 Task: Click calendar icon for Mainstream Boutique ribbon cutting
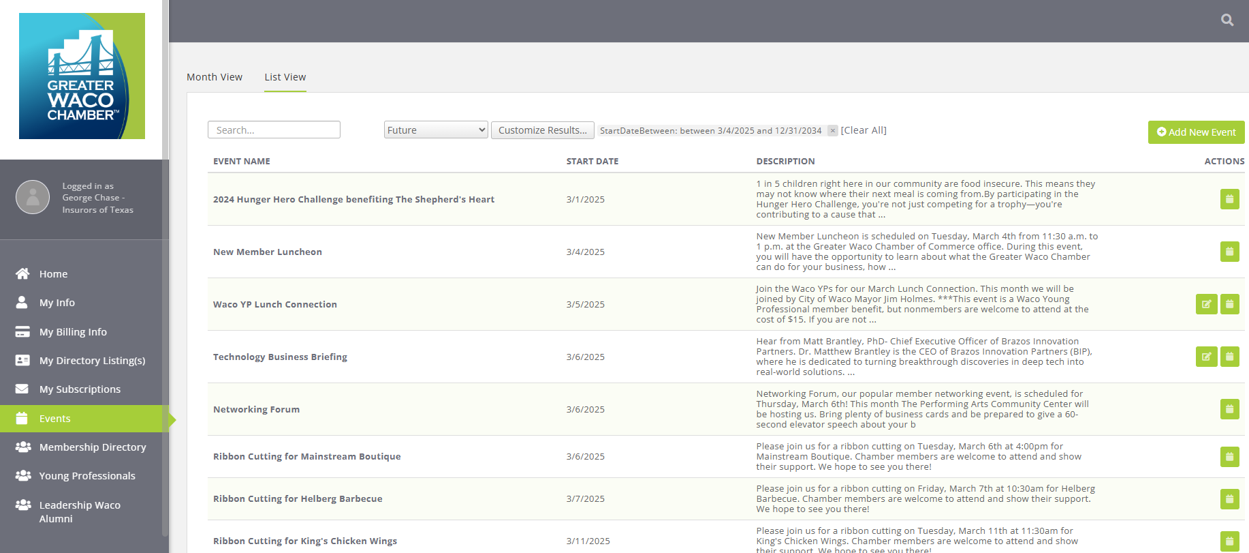click(1230, 456)
